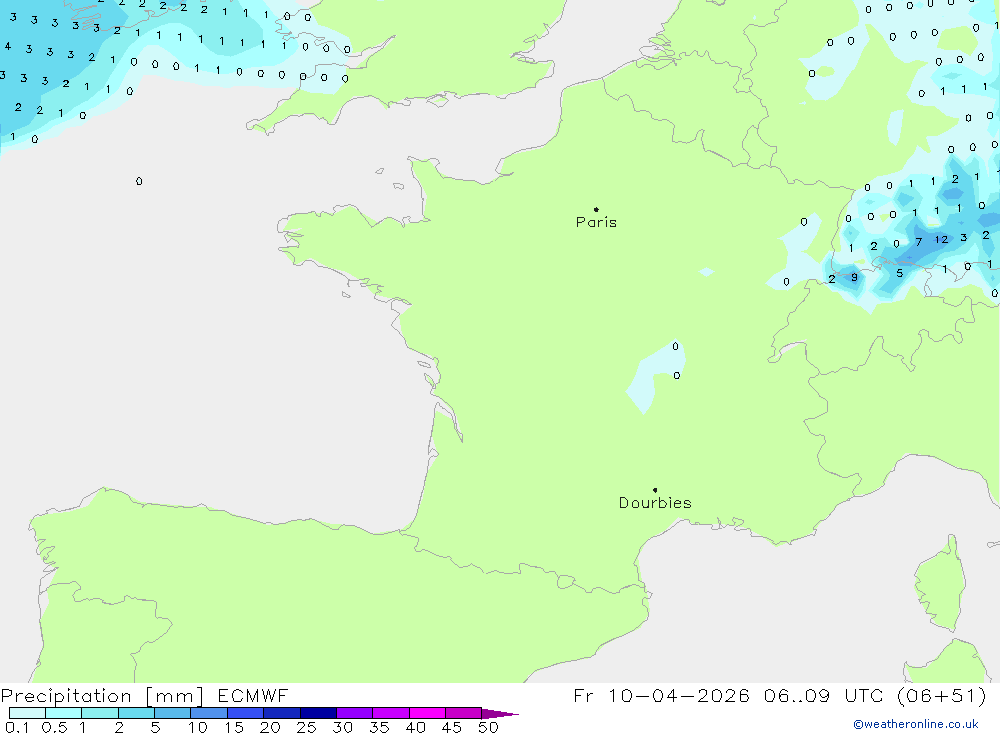Viewport: 1000px width, 733px height.
Task: Click the '4' value at top-left ocean
Action: 8,46
